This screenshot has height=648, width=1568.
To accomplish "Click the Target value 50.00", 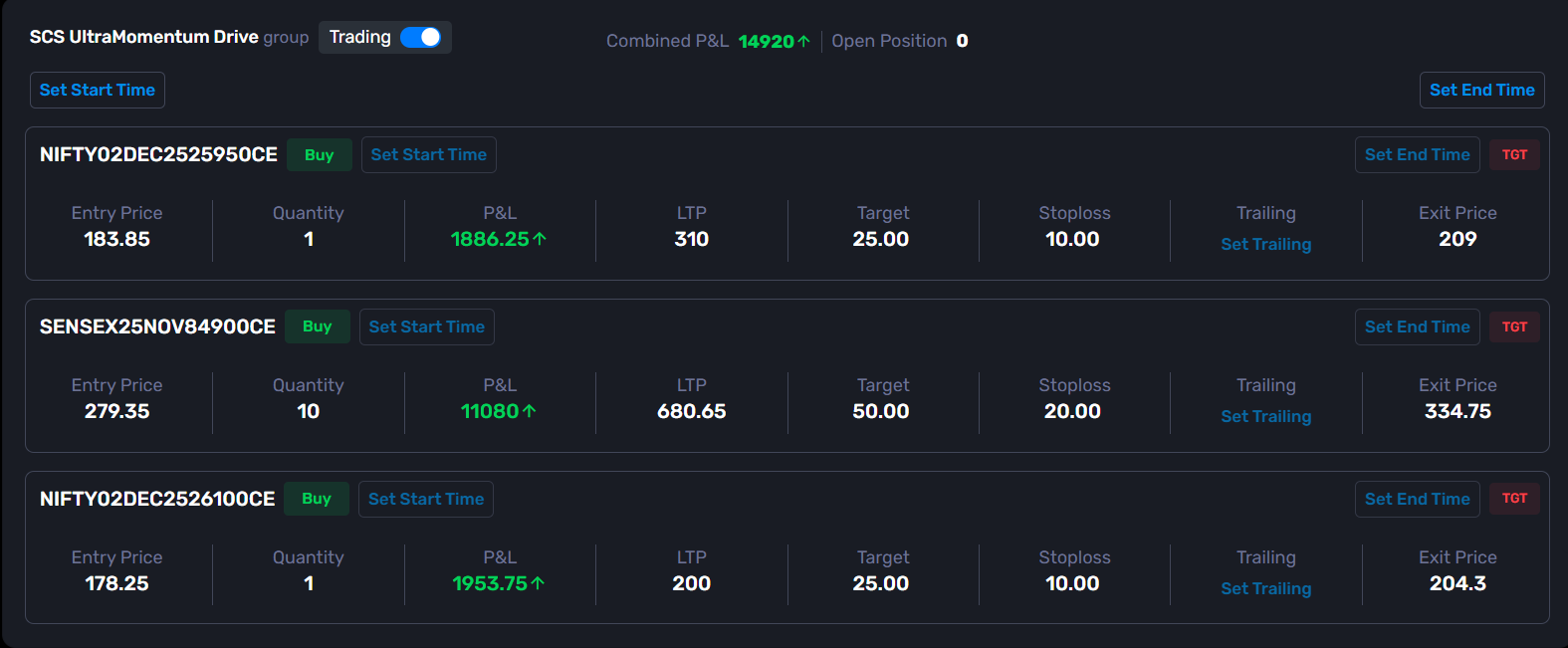I will coord(881,411).
